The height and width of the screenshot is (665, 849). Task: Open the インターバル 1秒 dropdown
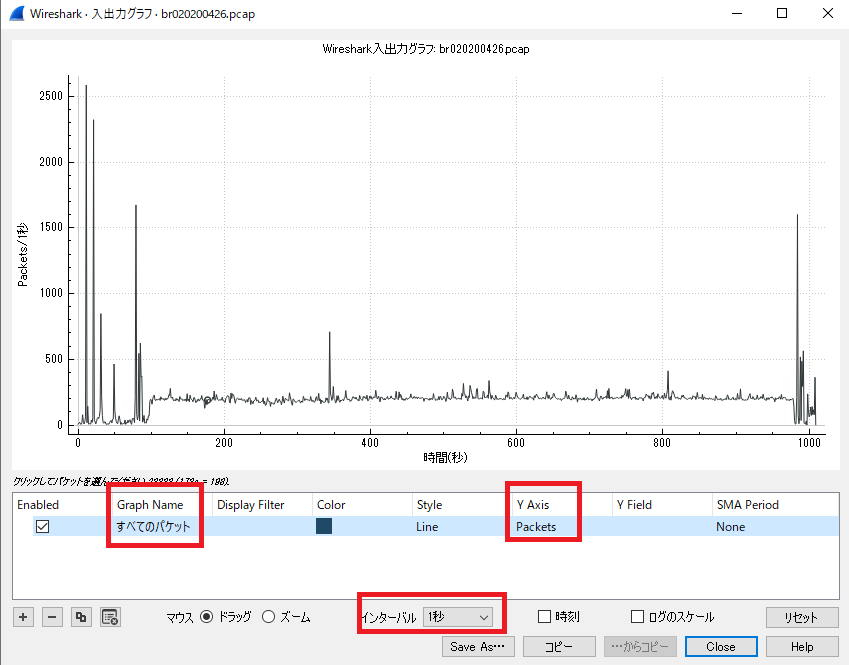[x=458, y=617]
